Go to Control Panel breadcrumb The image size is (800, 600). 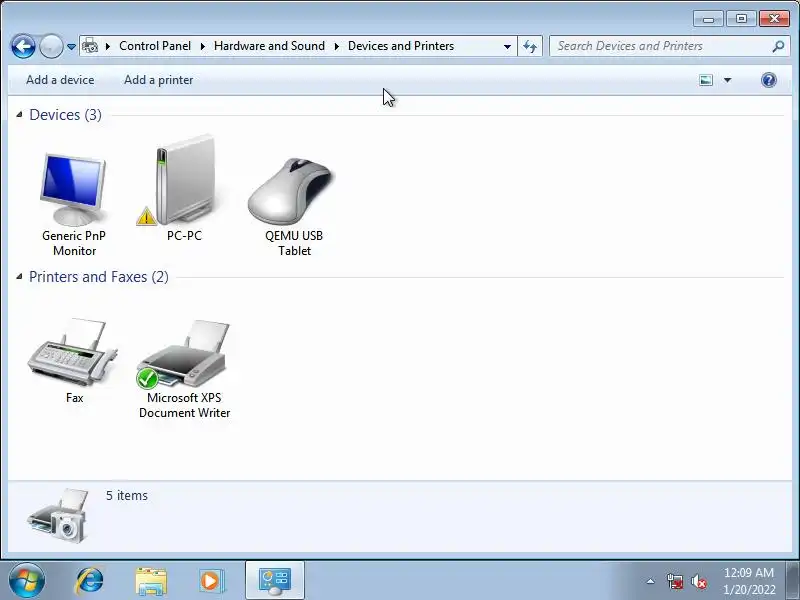pos(155,46)
